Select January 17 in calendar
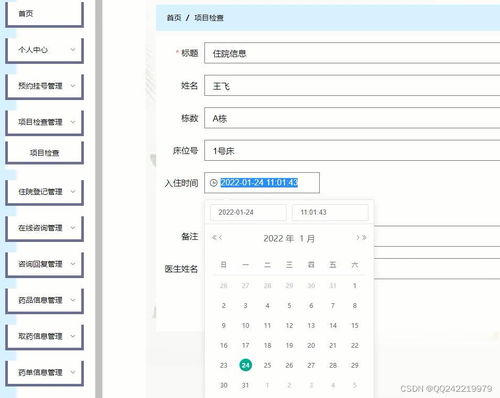The height and width of the screenshot is (398, 500). click(246, 345)
